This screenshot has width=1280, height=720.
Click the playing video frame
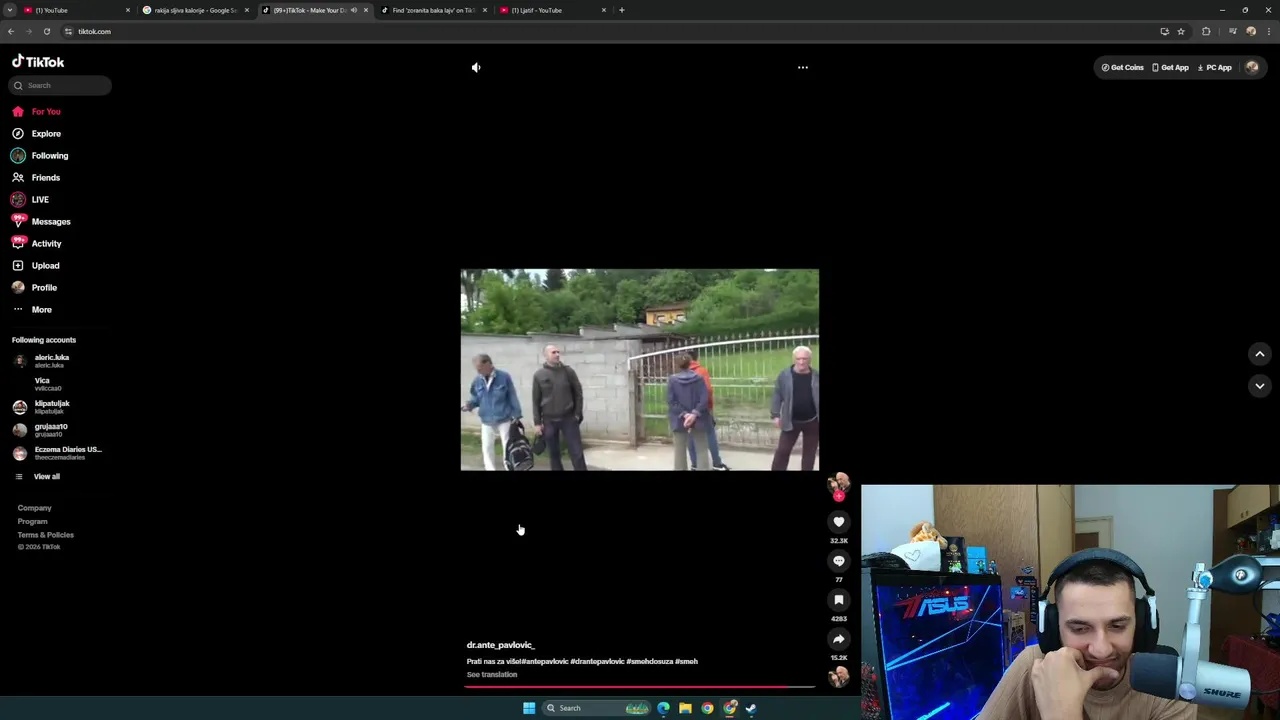point(640,370)
